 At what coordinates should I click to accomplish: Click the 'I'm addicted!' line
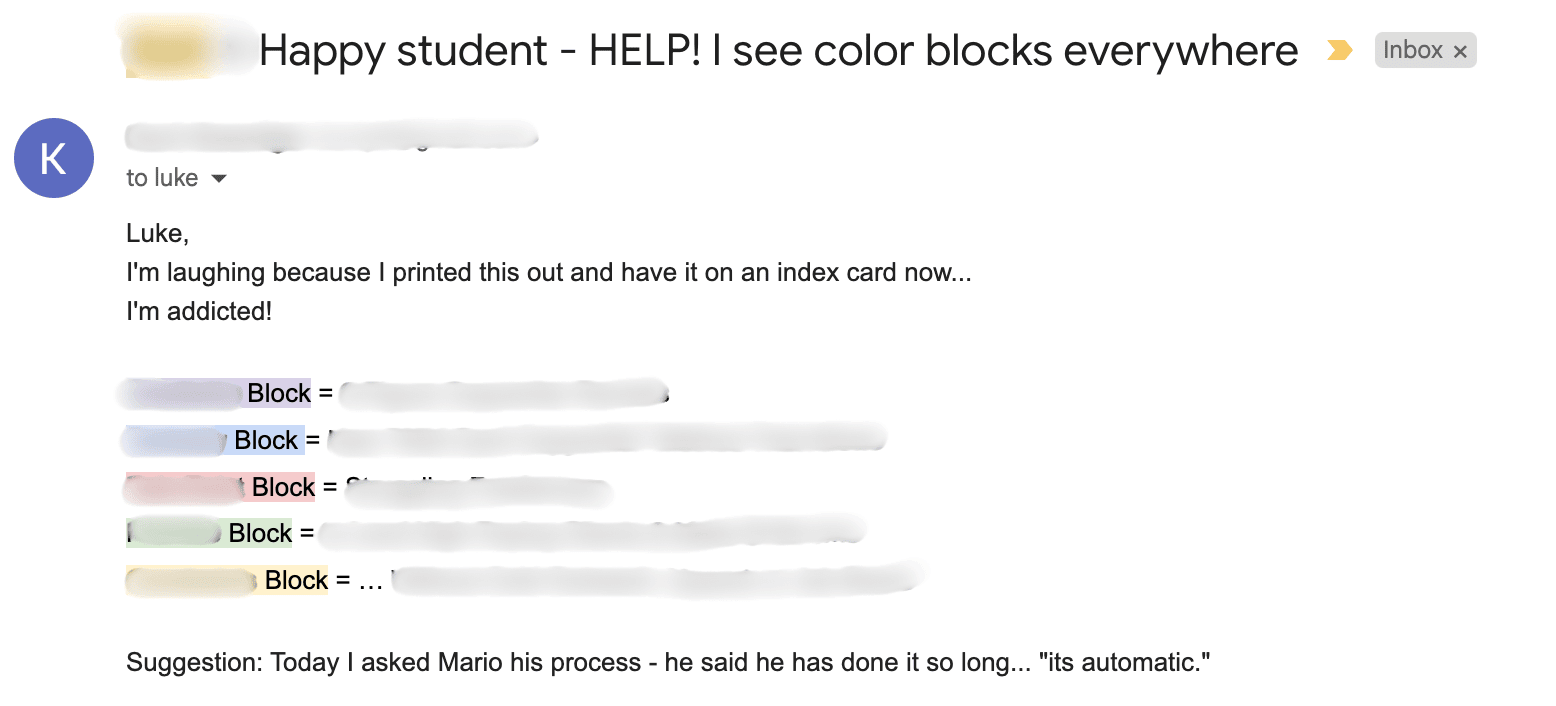pyautogui.click(x=199, y=311)
